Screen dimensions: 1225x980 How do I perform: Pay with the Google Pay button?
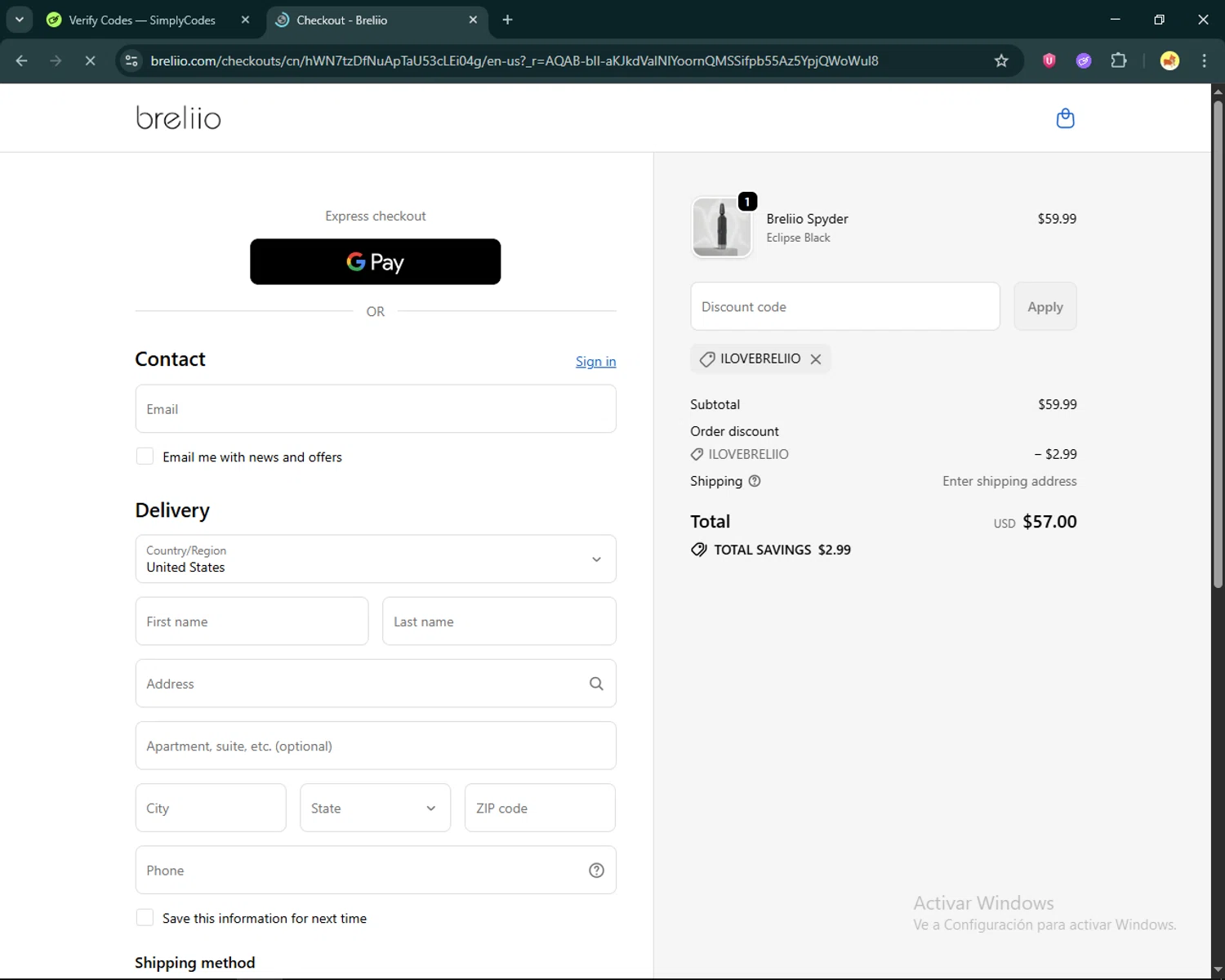[375, 261]
